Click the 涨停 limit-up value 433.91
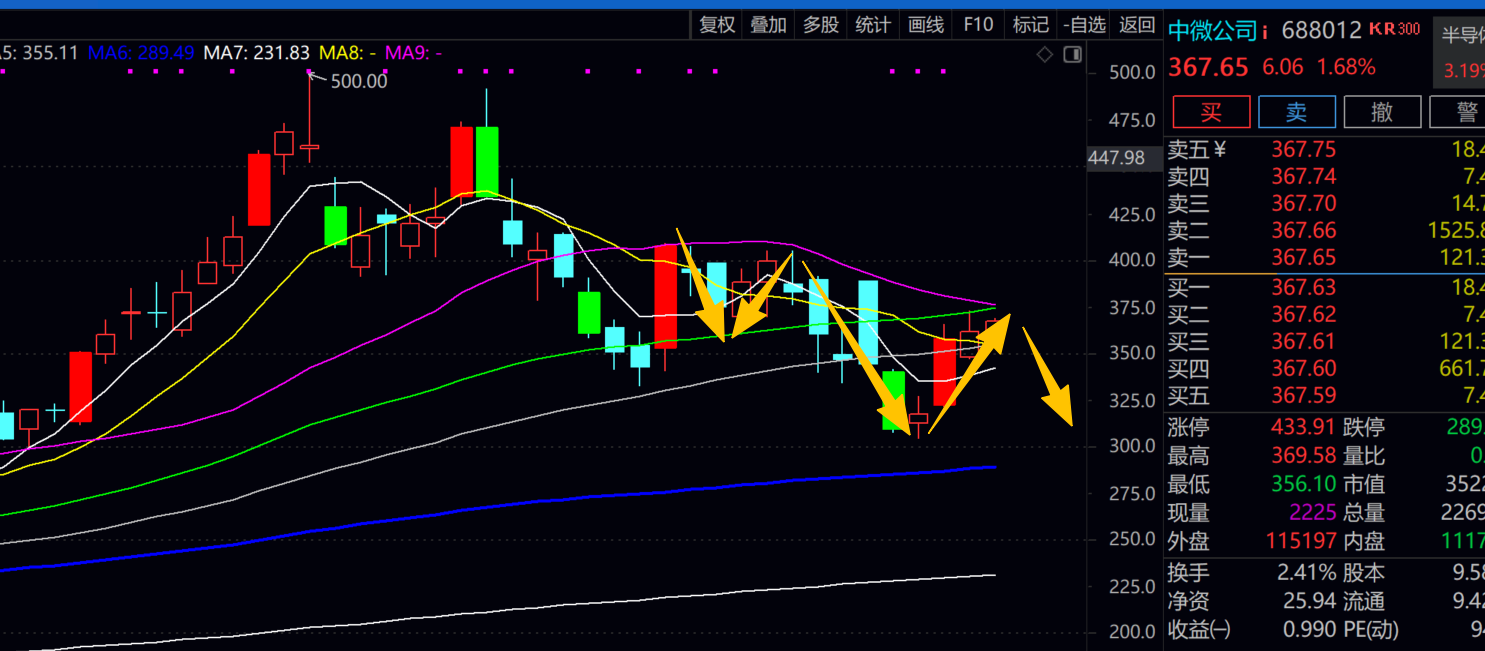 (1303, 427)
